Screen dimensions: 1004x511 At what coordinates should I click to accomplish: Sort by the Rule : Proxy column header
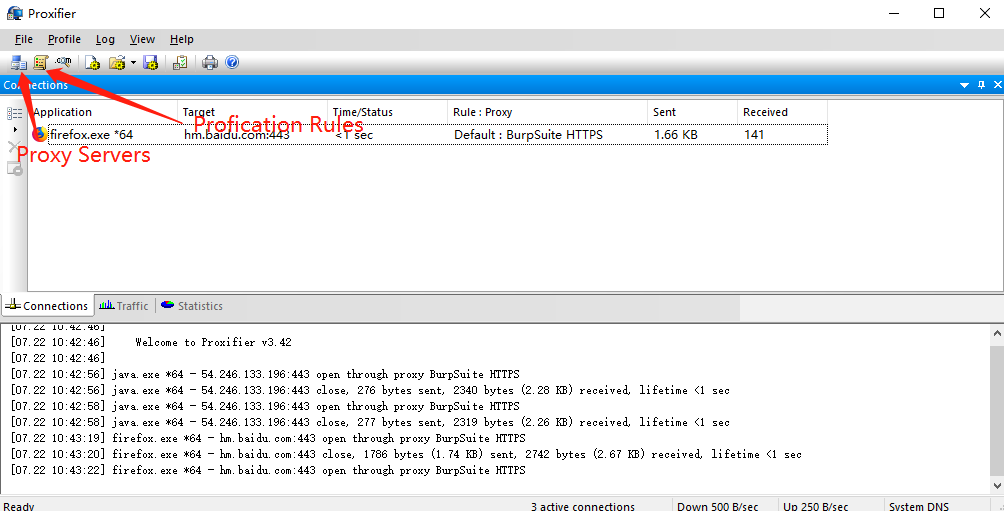[x=547, y=112]
